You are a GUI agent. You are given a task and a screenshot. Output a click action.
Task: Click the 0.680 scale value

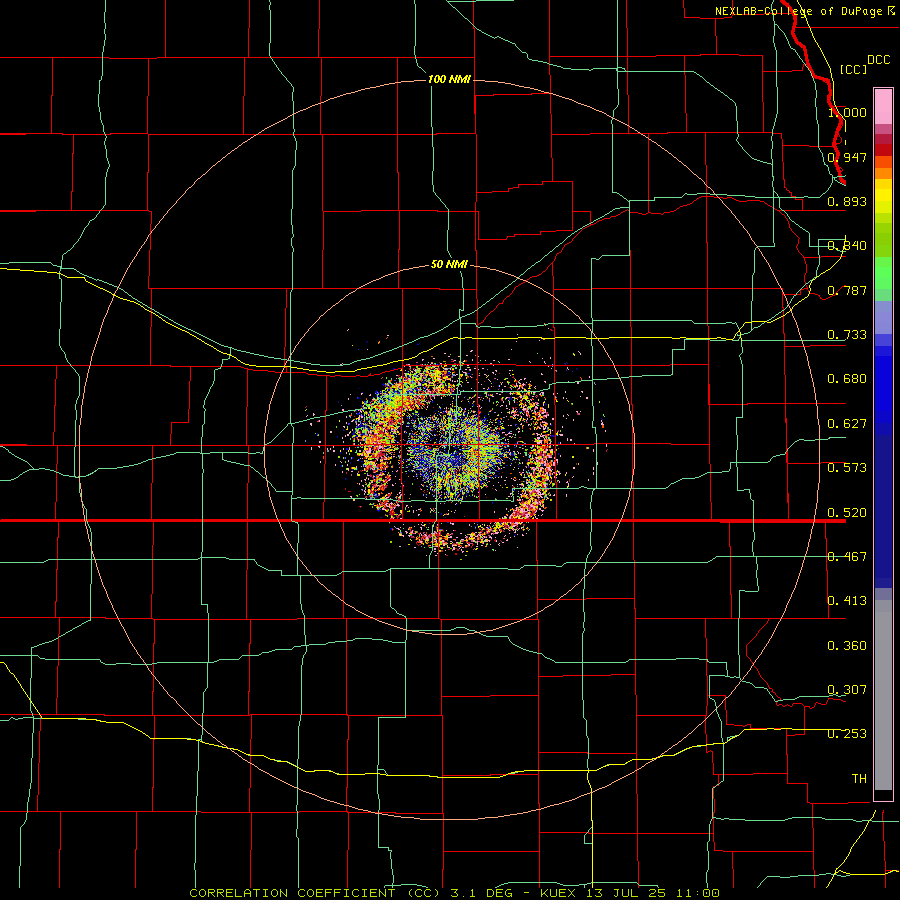(847, 379)
